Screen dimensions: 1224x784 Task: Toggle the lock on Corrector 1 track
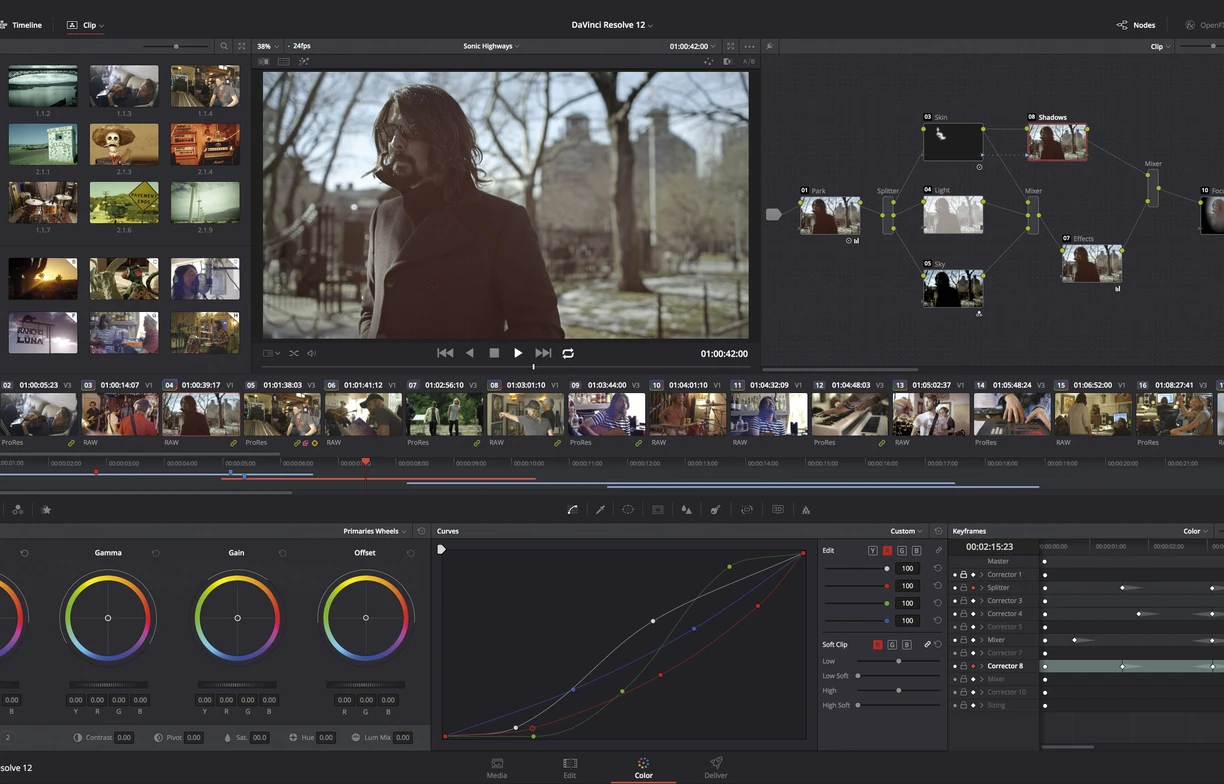tap(963, 575)
